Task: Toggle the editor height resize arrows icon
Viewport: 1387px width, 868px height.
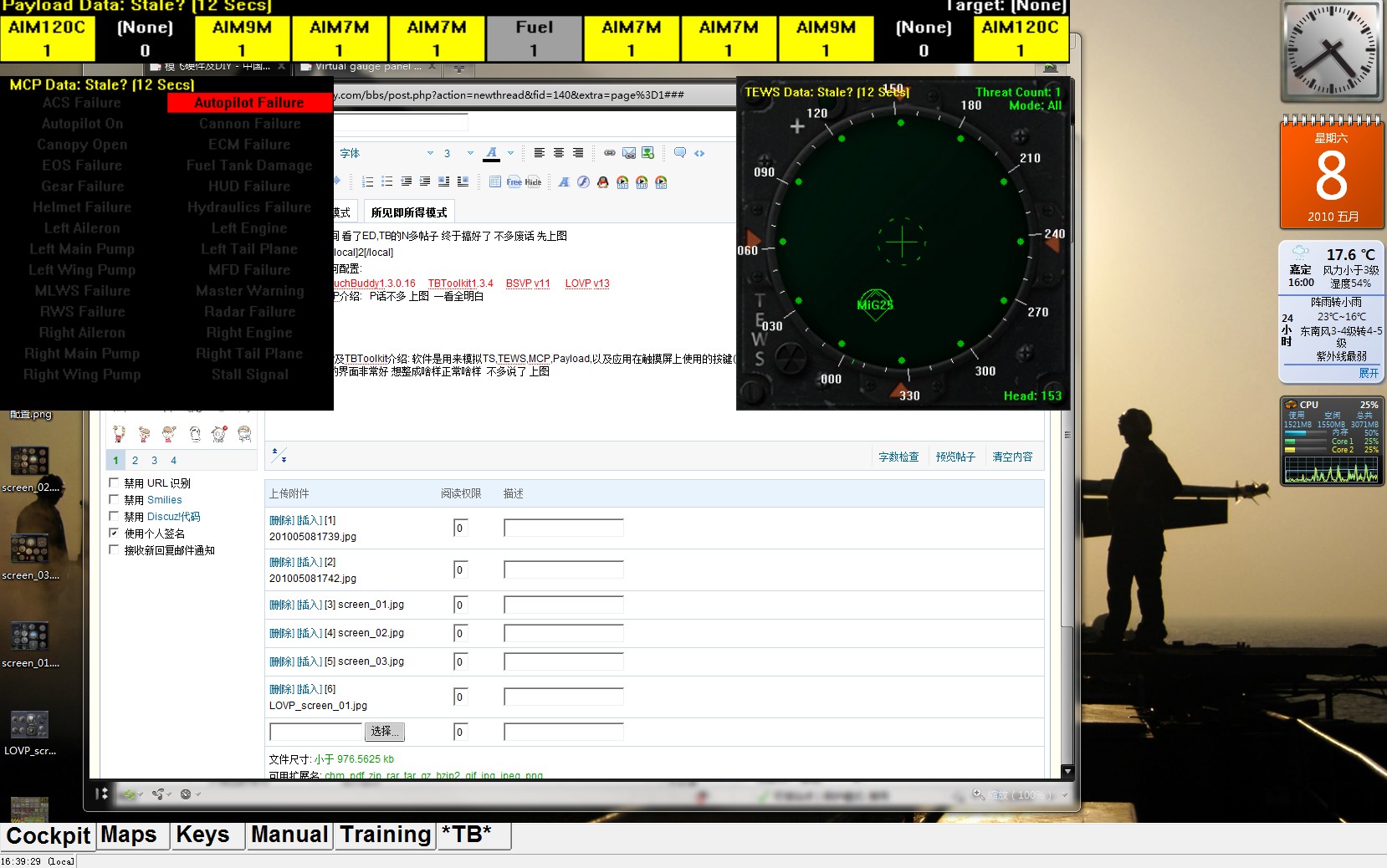Action: point(279,456)
